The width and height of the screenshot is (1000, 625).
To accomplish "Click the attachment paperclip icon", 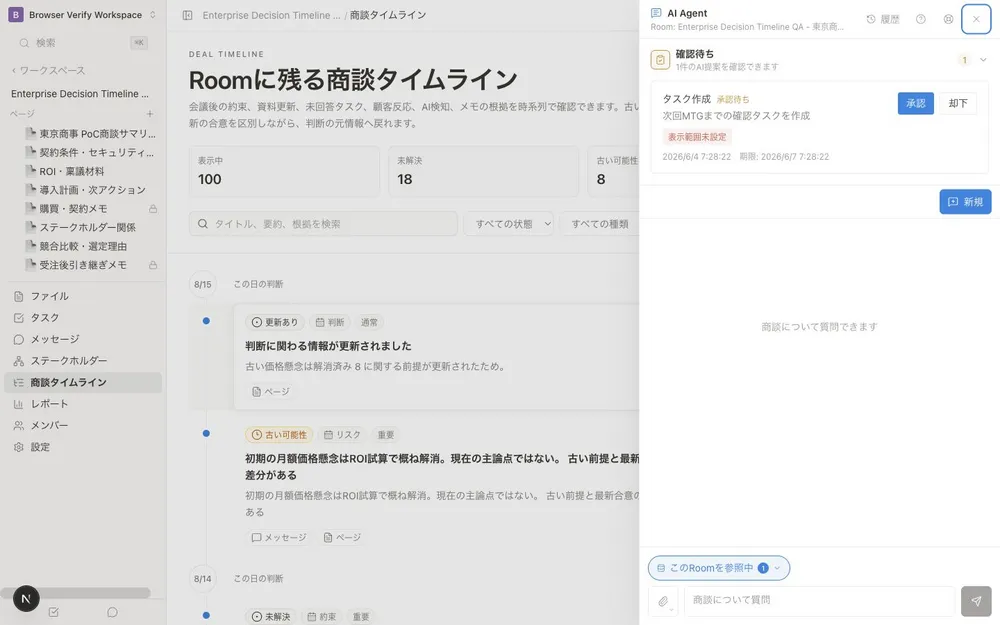I will pyautogui.click(x=663, y=601).
